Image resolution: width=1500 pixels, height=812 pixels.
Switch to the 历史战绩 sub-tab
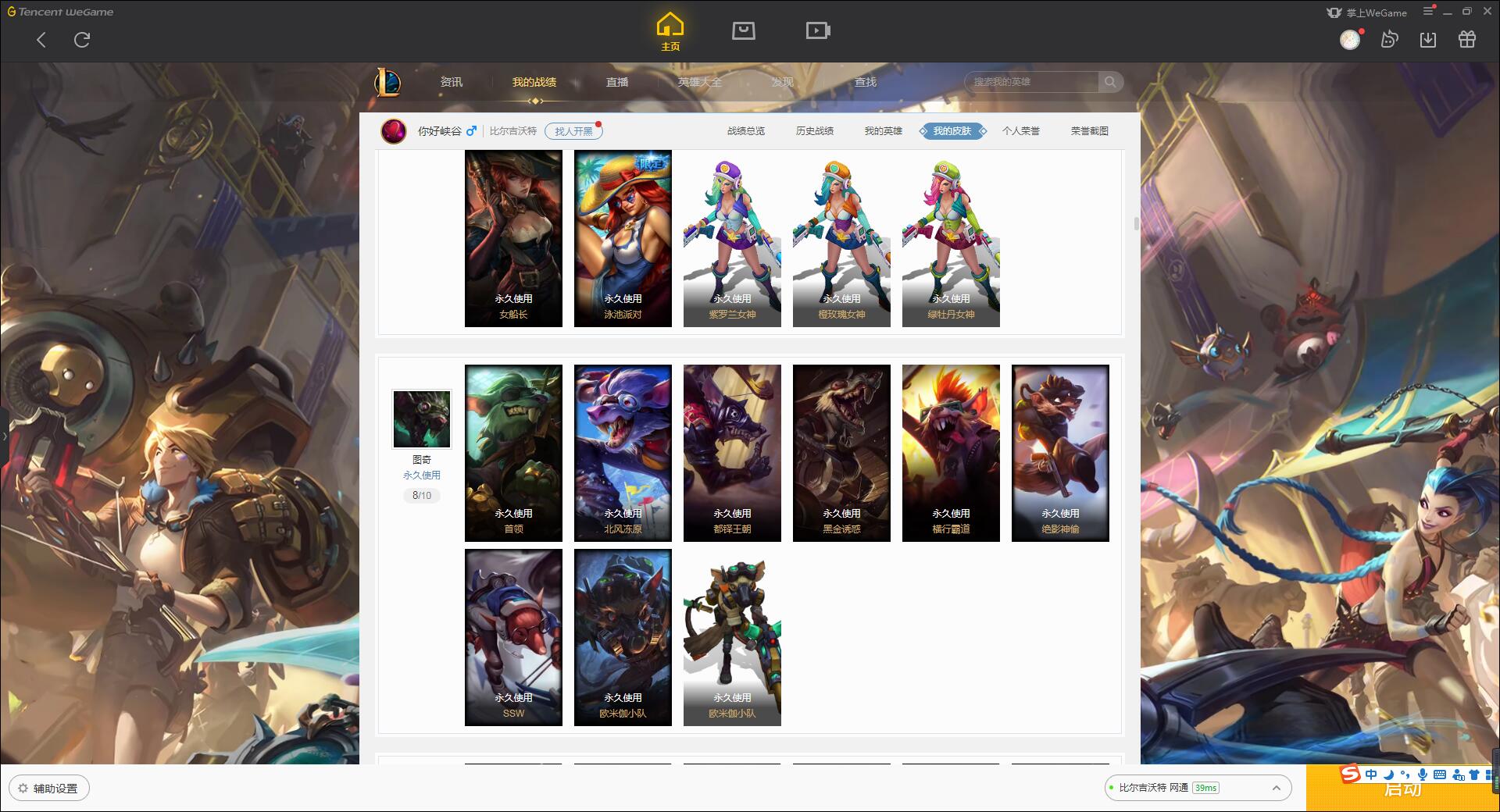815,131
